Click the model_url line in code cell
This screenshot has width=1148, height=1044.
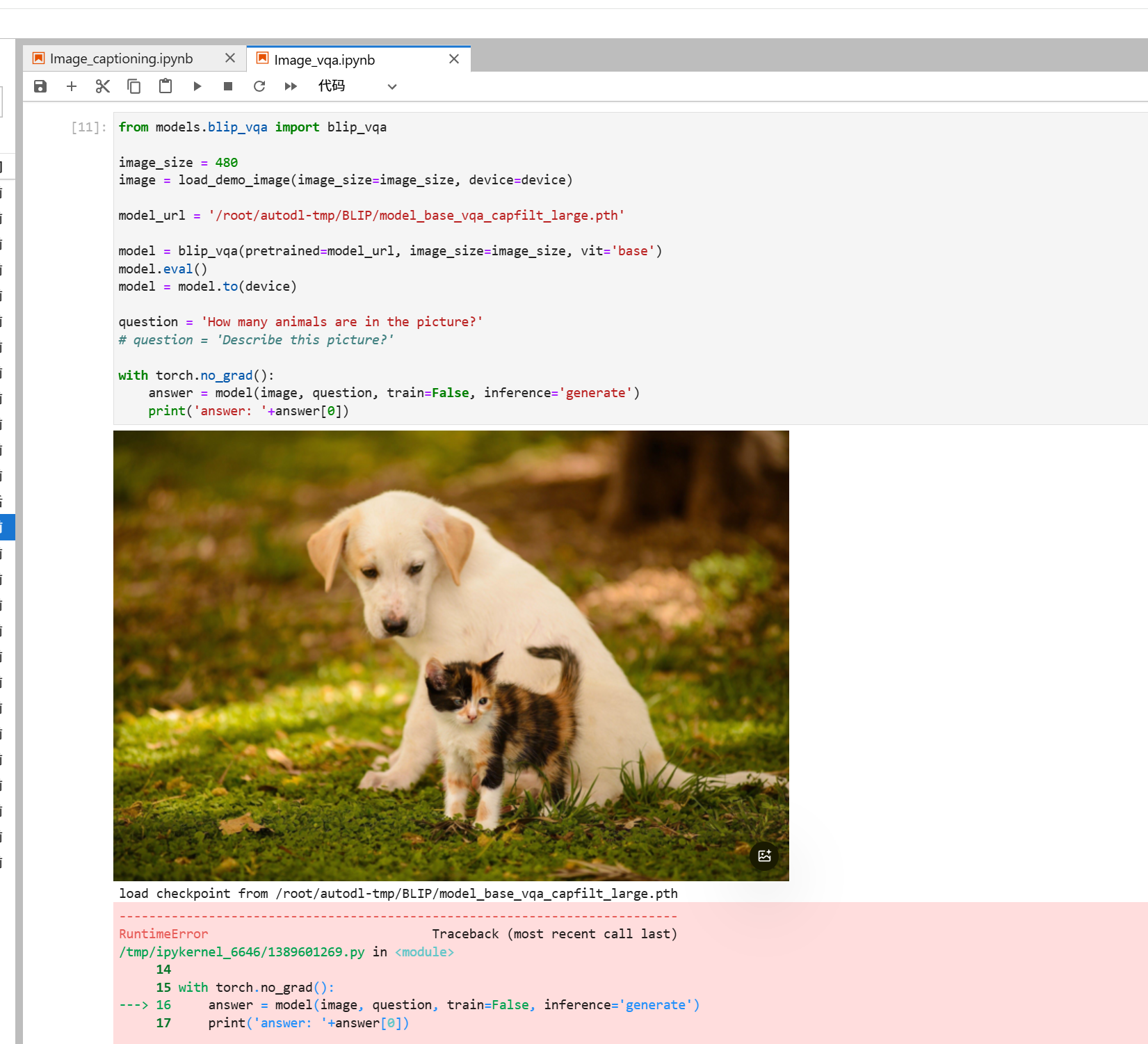click(371, 216)
